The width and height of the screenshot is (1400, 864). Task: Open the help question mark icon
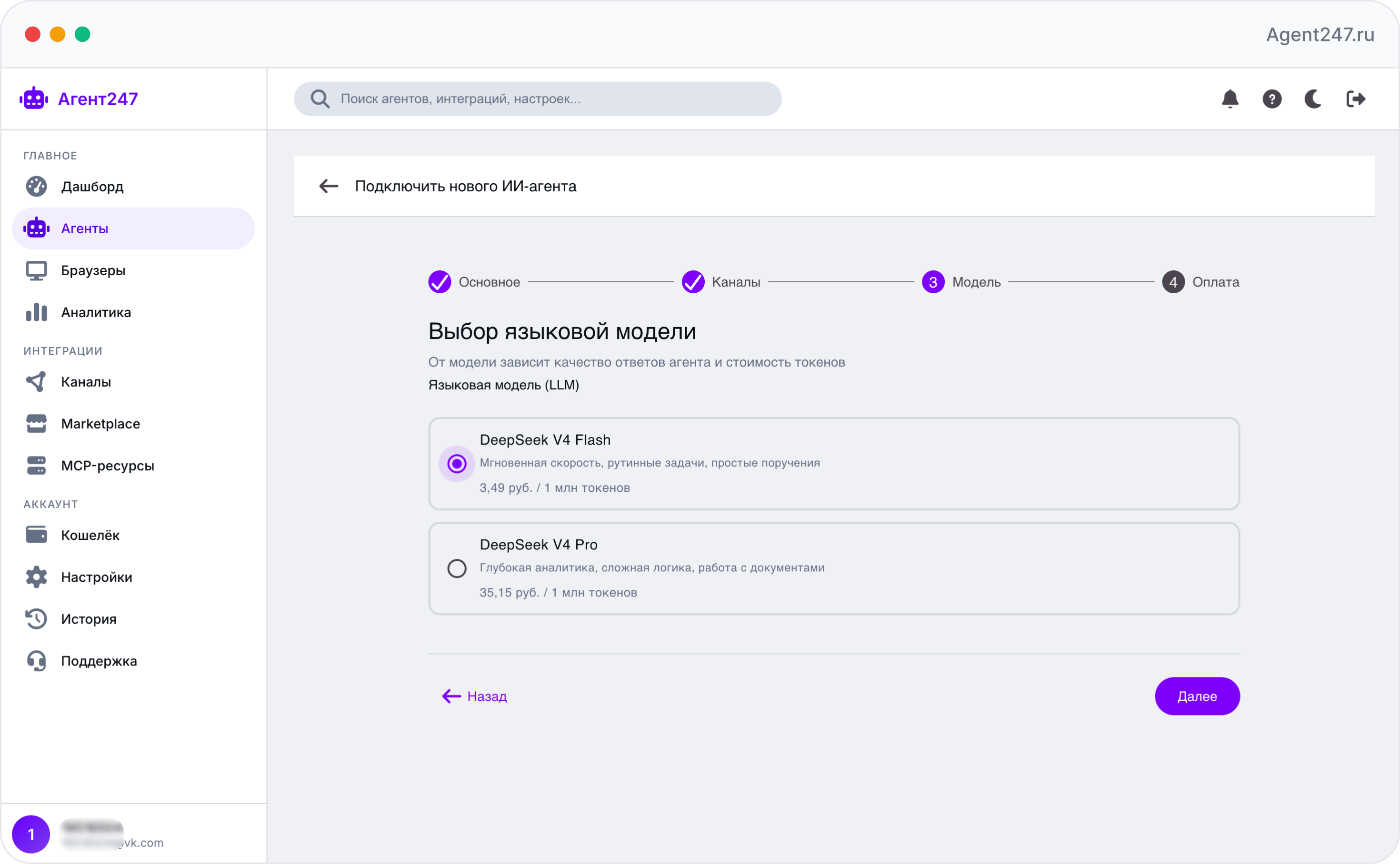point(1271,99)
